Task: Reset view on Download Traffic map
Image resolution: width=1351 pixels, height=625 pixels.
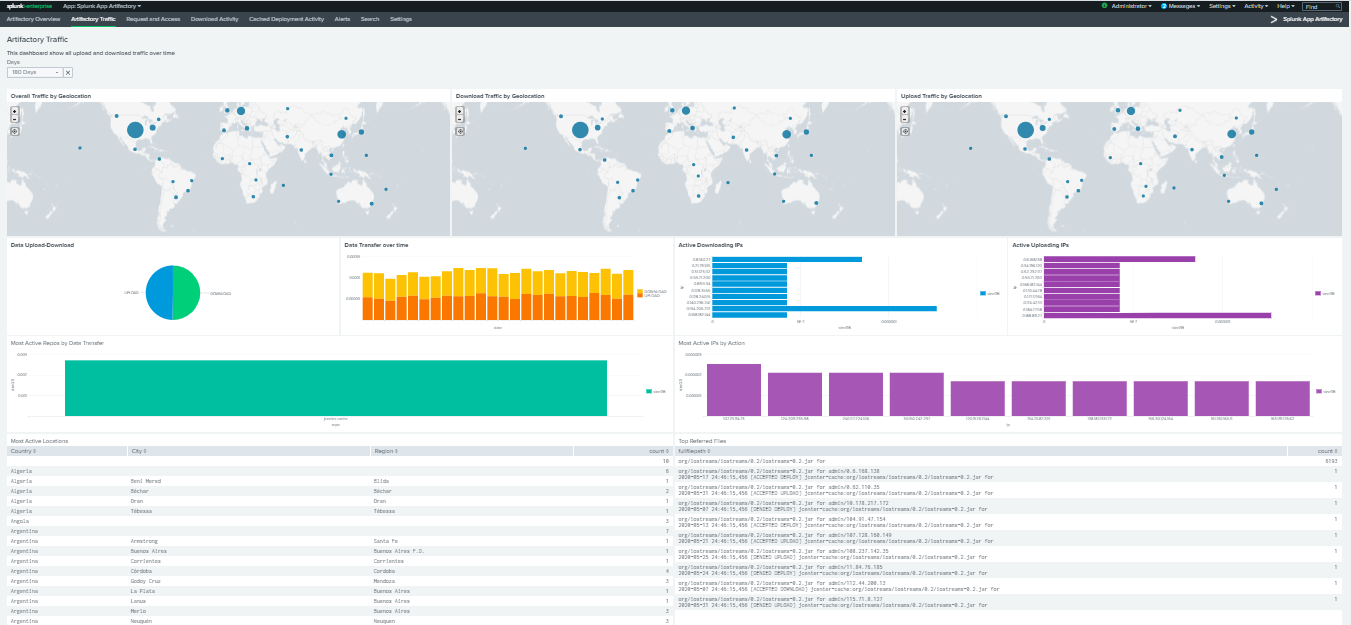Action: click(460, 130)
